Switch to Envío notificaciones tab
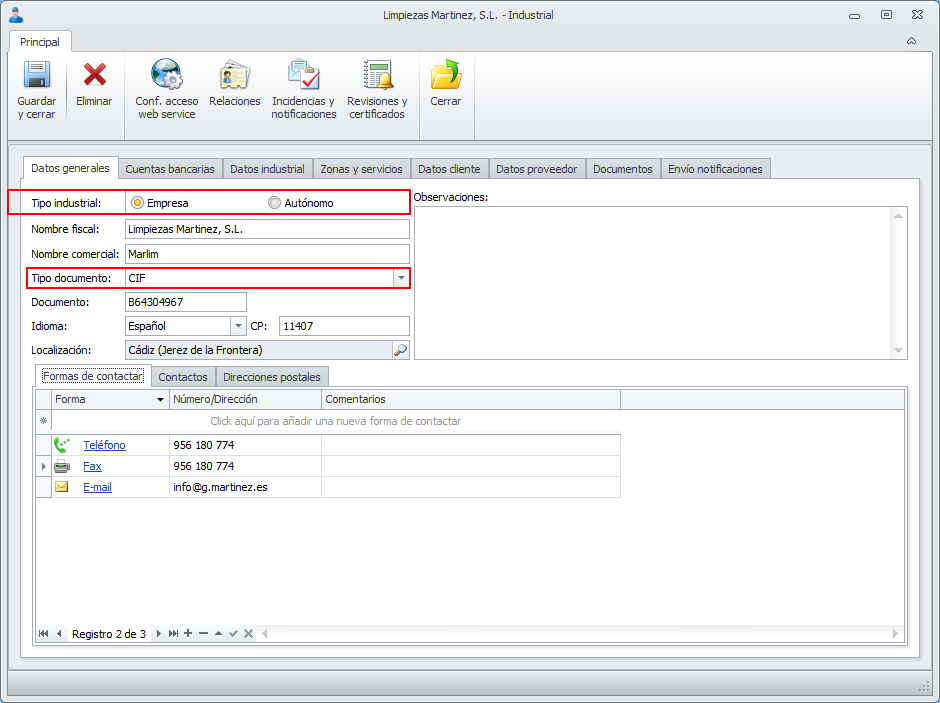The height and width of the screenshot is (703, 940). [715, 169]
